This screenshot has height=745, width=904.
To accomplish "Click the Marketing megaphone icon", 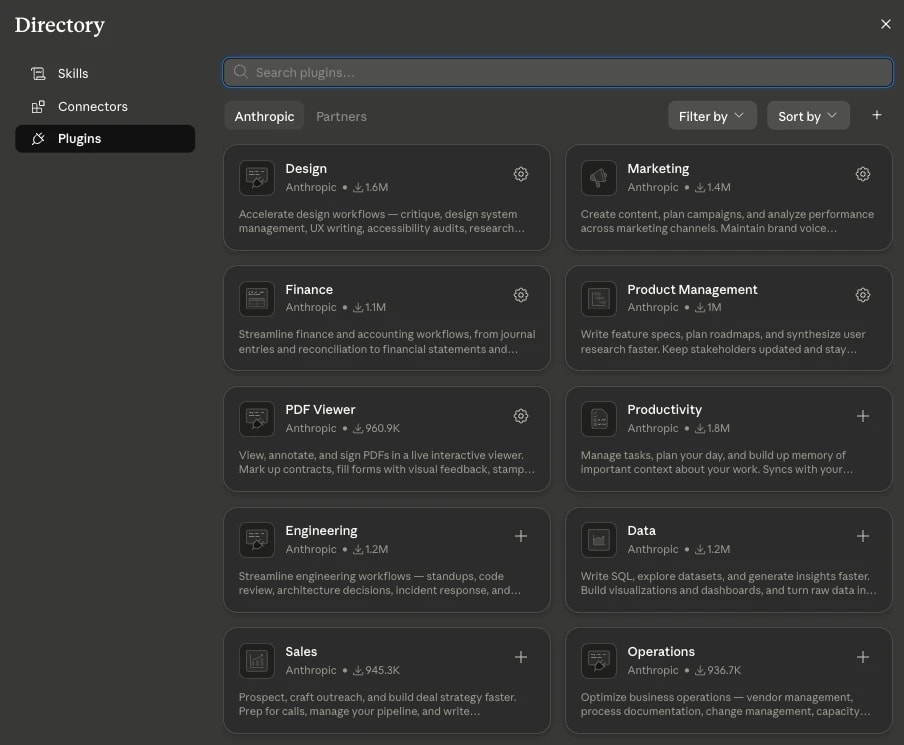I will (x=598, y=178).
